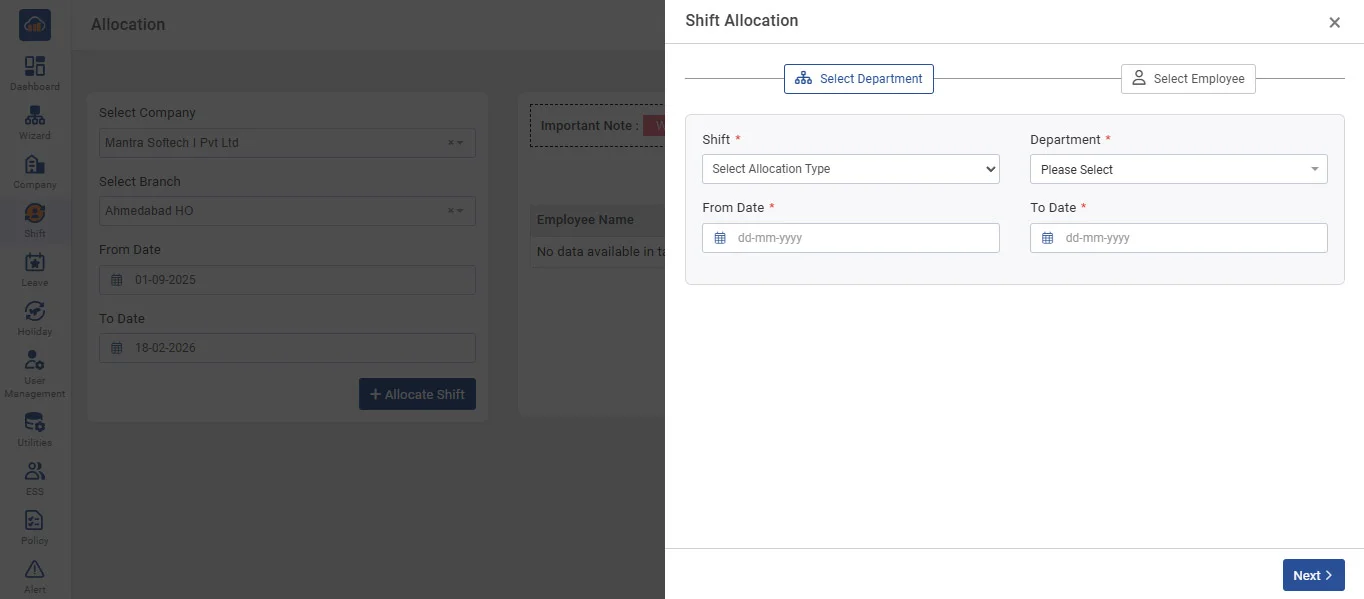
Task: Switch to Select Employee step
Action: click(1187, 79)
